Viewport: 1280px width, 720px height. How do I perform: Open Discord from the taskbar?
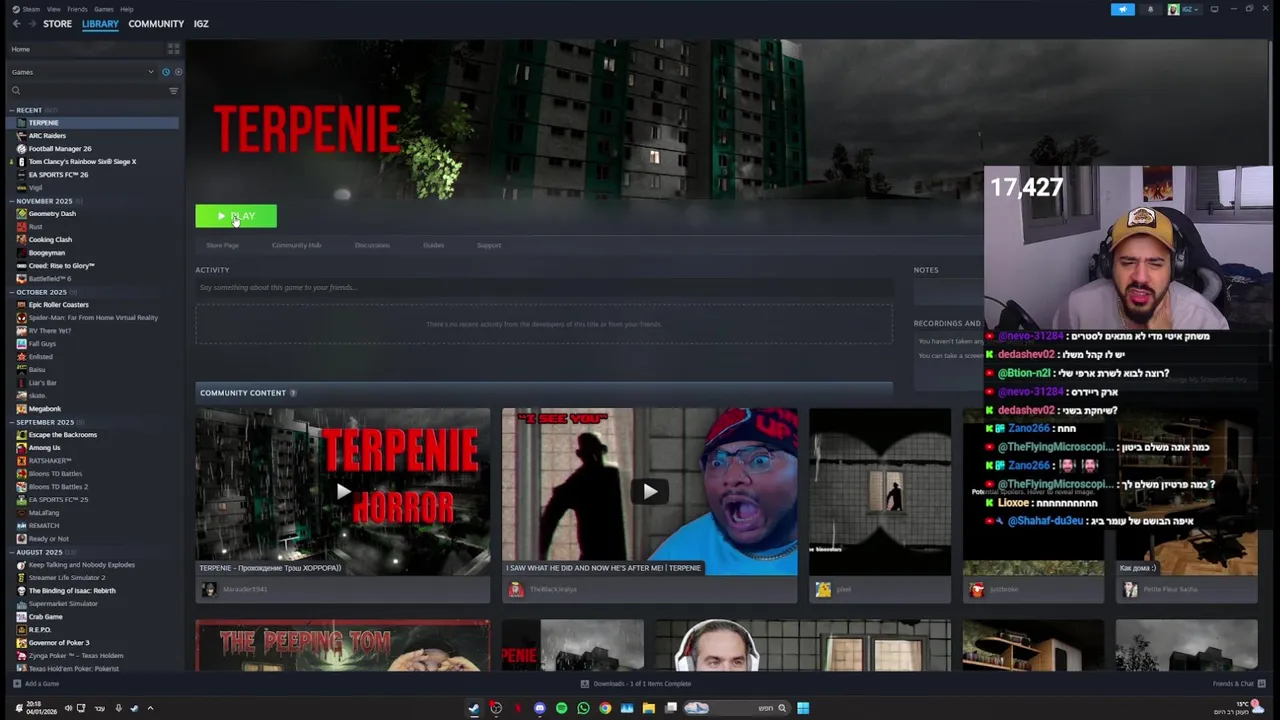point(539,709)
